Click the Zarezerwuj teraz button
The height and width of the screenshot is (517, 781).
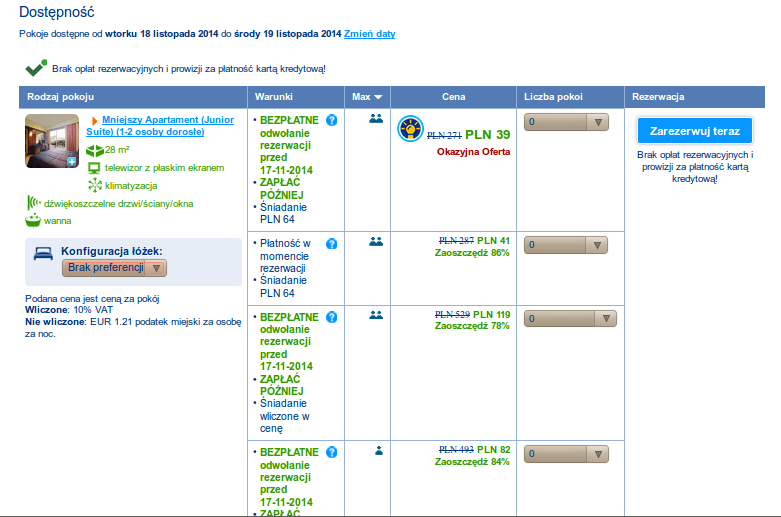(695, 130)
